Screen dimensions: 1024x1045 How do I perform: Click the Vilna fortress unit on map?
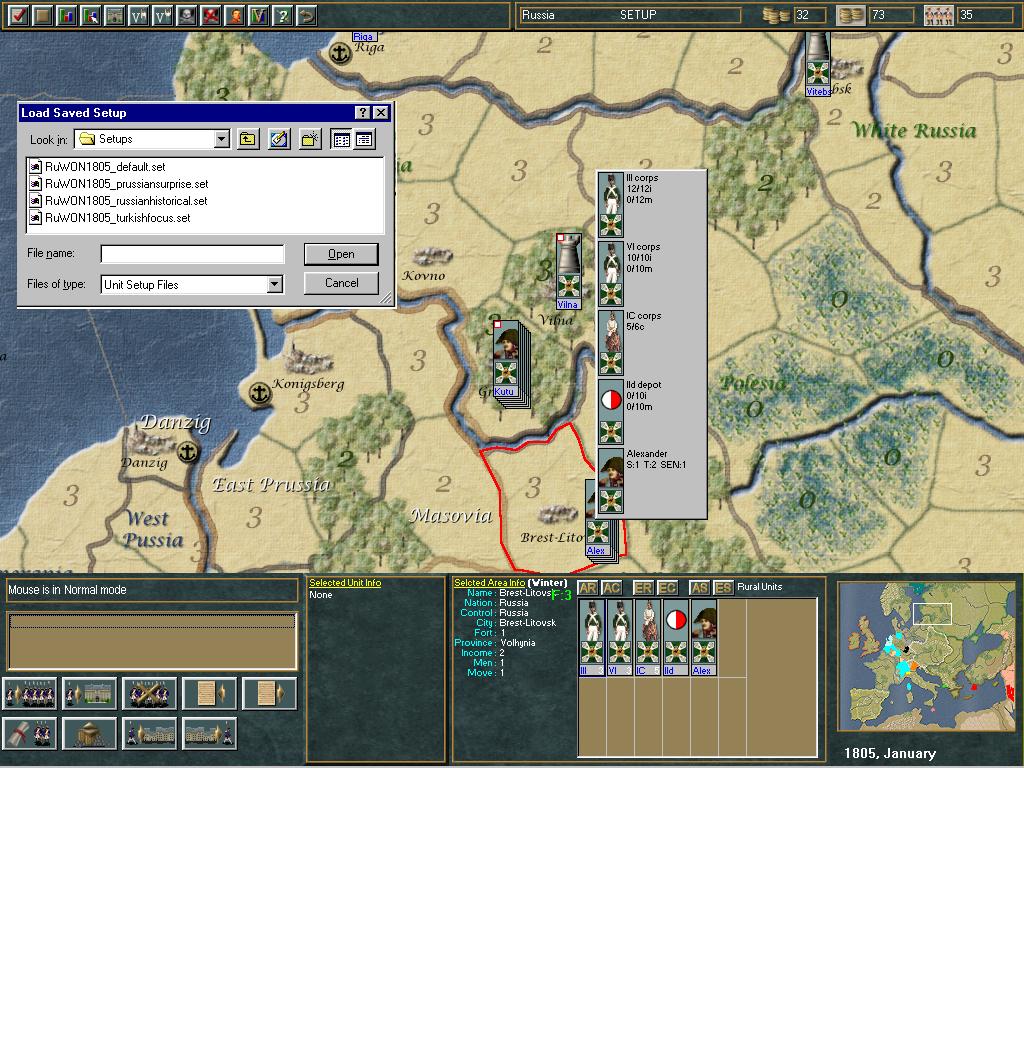pyautogui.click(x=569, y=271)
